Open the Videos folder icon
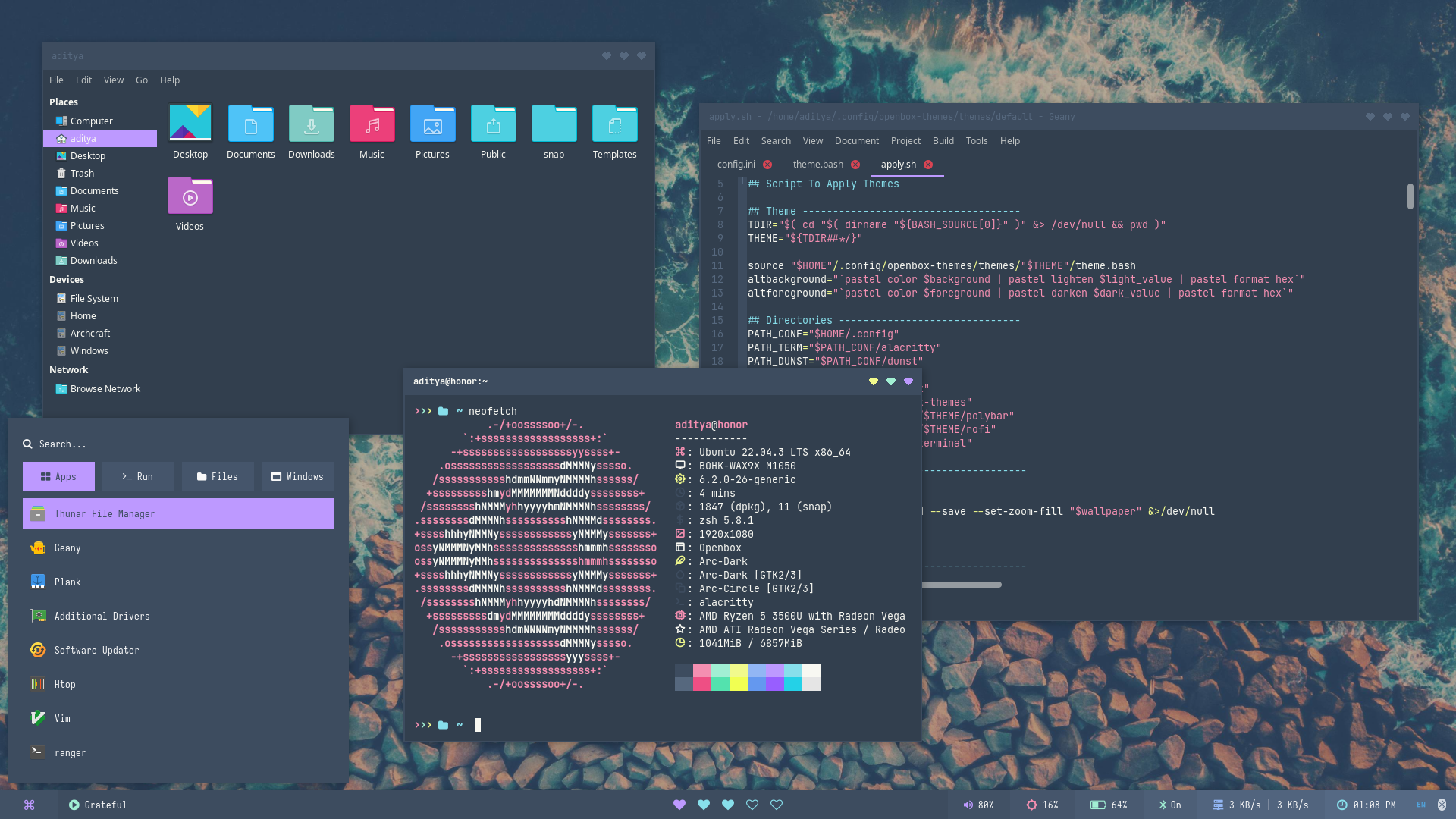This screenshot has height=819, width=1456. pyautogui.click(x=190, y=197)
